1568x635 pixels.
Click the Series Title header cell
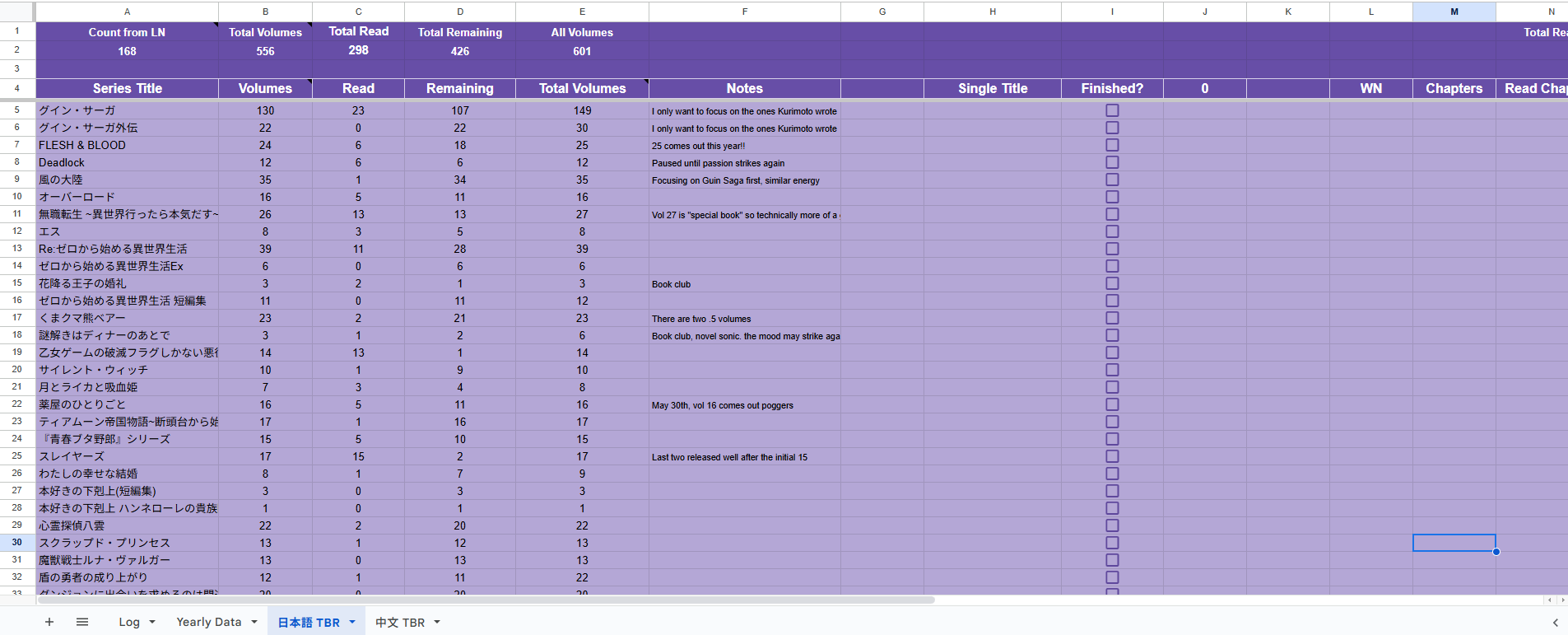127,88
